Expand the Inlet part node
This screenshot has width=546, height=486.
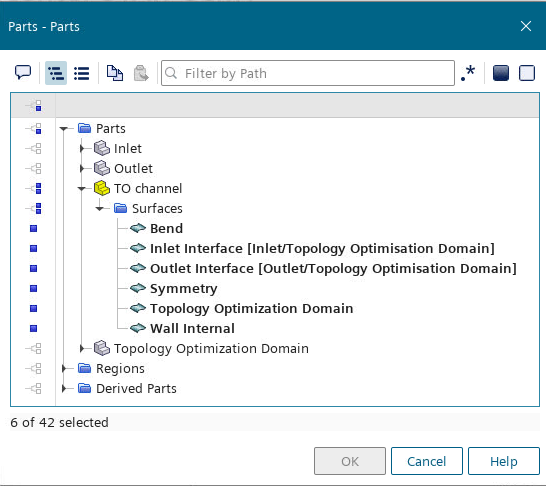pos(82,149)
